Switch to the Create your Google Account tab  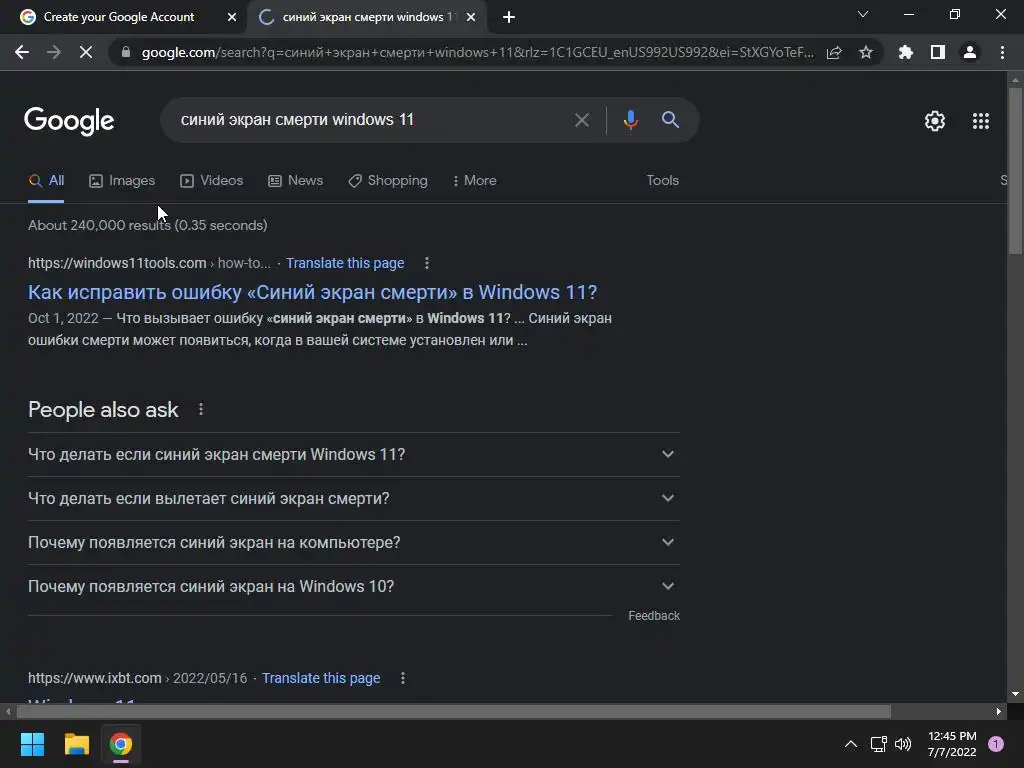[x=119, y=17]
